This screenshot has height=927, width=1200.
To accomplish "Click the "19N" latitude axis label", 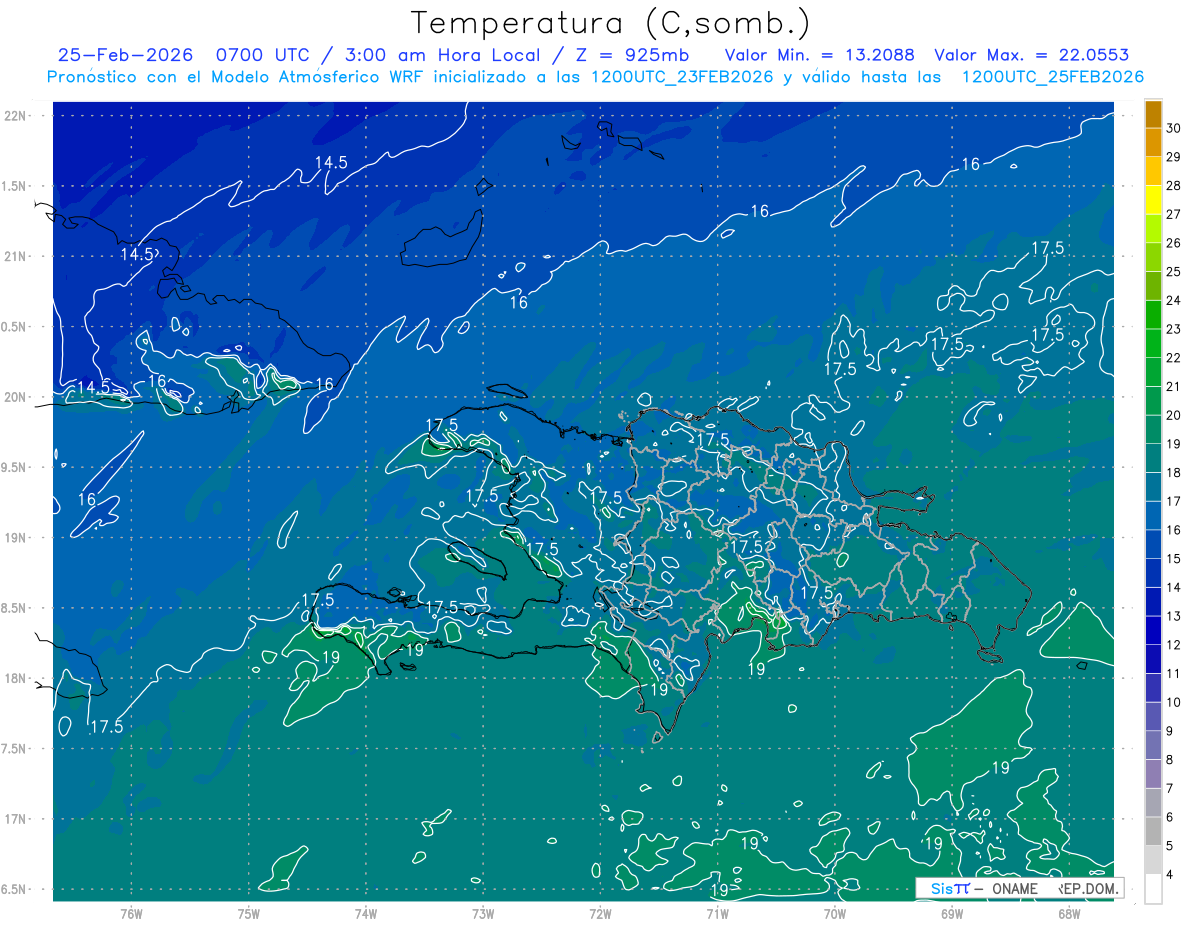I will click(16, 537).
